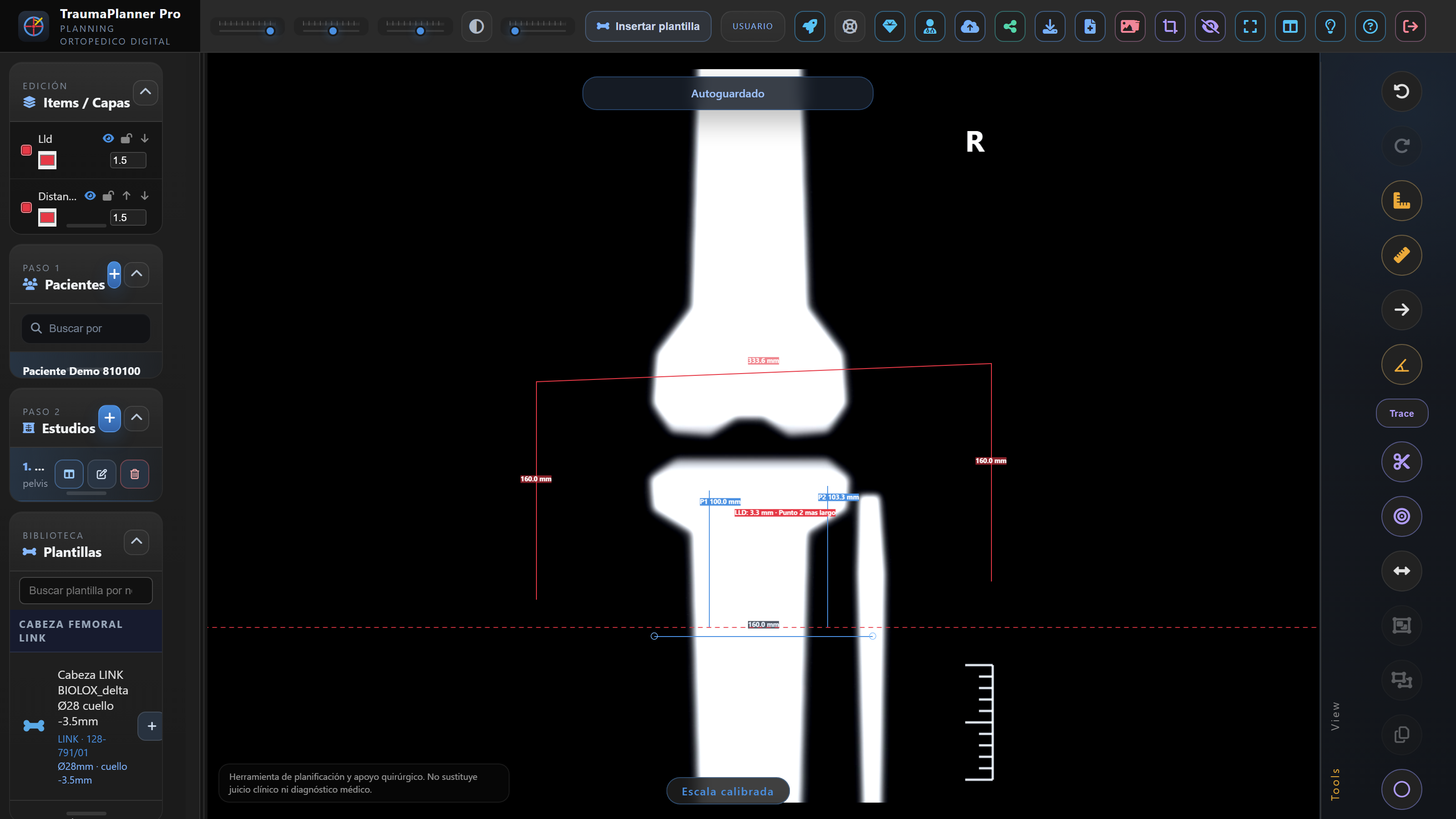Image resolution: width=1456 pixels, height=819 pixels.
Task: Delete the pelvis study with trash icon
Action: pyautogui.click(x=135, y=474)
